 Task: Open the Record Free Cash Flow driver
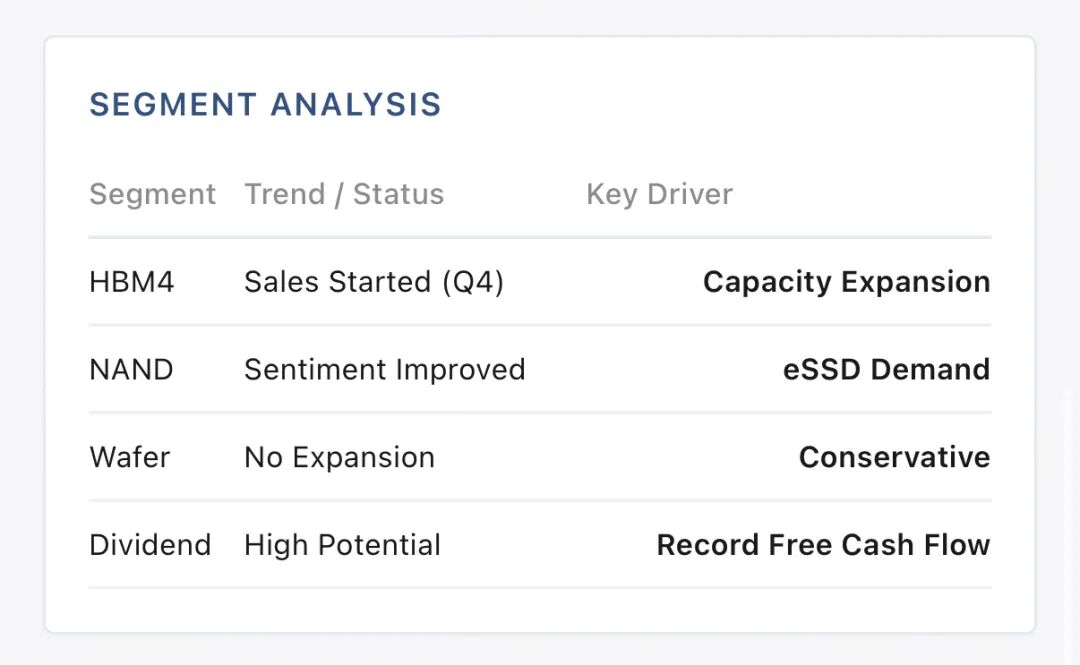823,545
